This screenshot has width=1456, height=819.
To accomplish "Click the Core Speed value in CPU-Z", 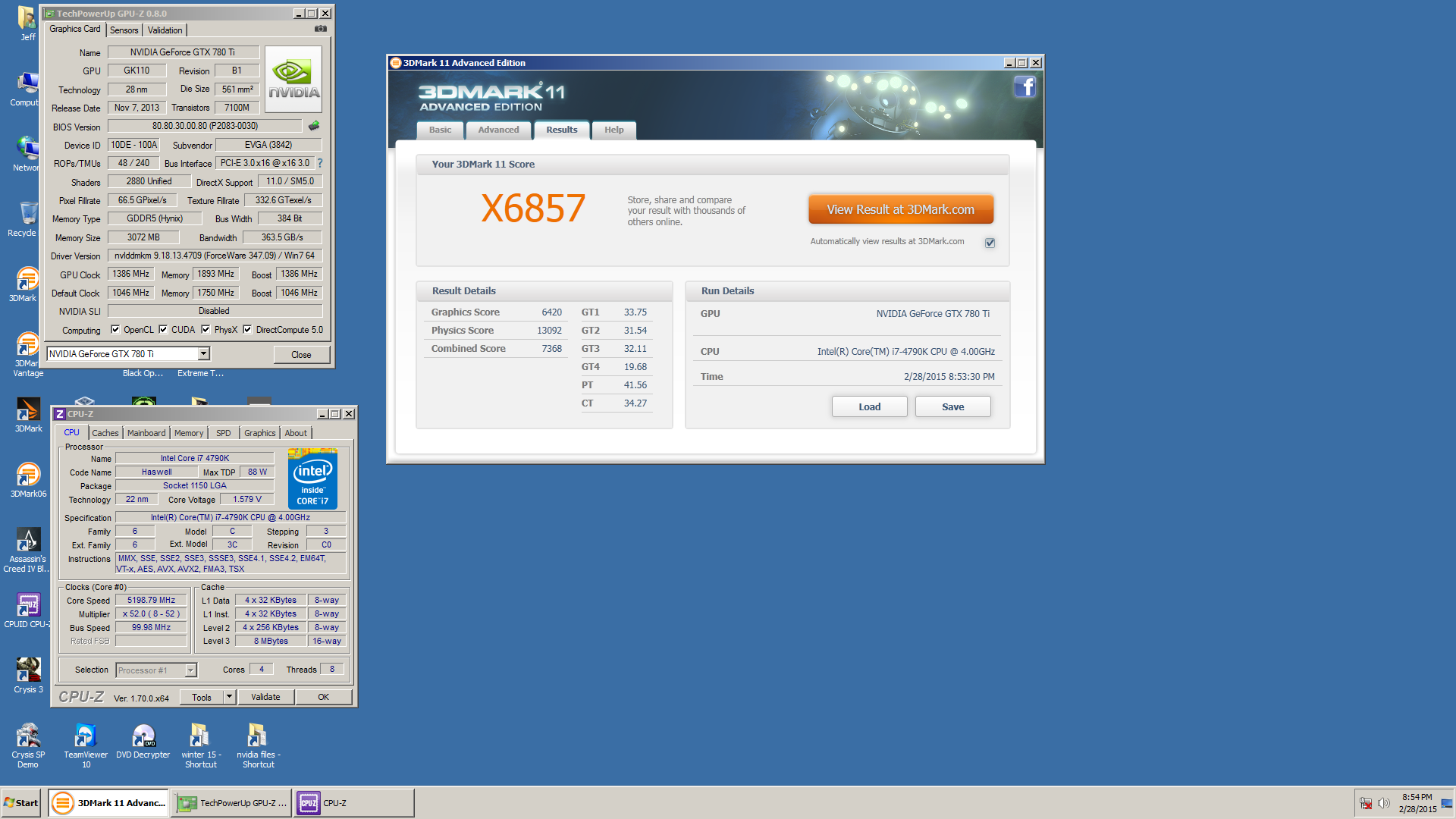I will coord(151,600).
